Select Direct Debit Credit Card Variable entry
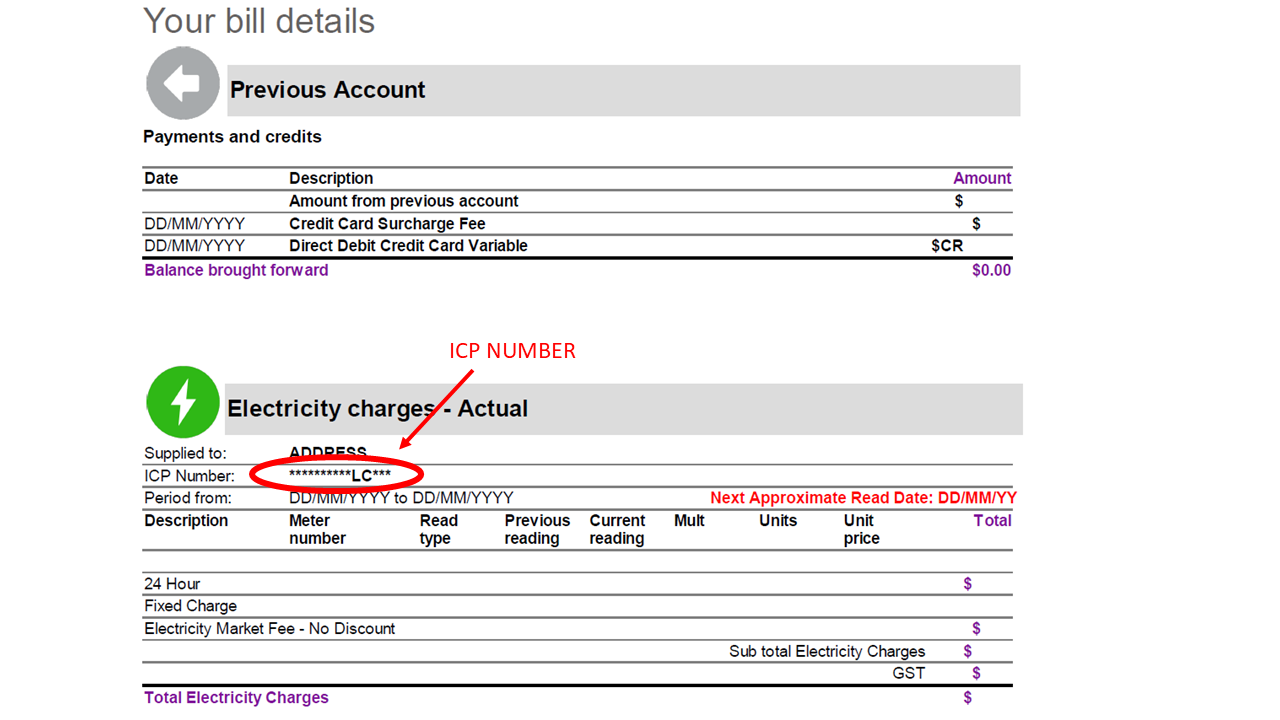 tap(408, 246)
